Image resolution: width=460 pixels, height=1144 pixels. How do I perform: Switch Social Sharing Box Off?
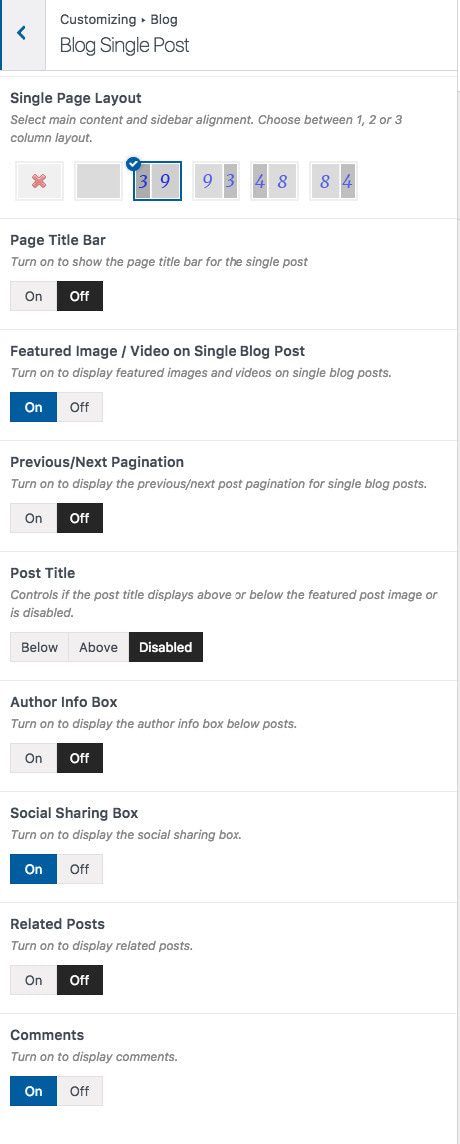pos(80,869)
